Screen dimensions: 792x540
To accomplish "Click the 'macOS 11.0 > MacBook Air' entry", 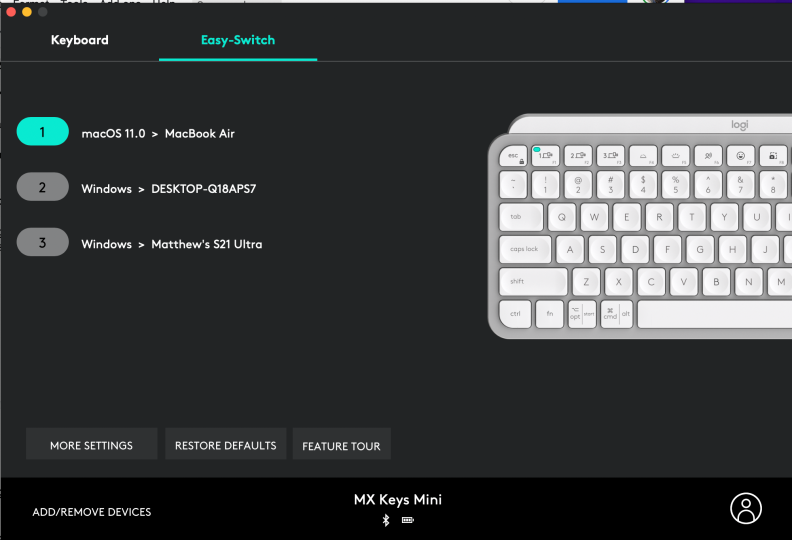I will click(158, 133).
